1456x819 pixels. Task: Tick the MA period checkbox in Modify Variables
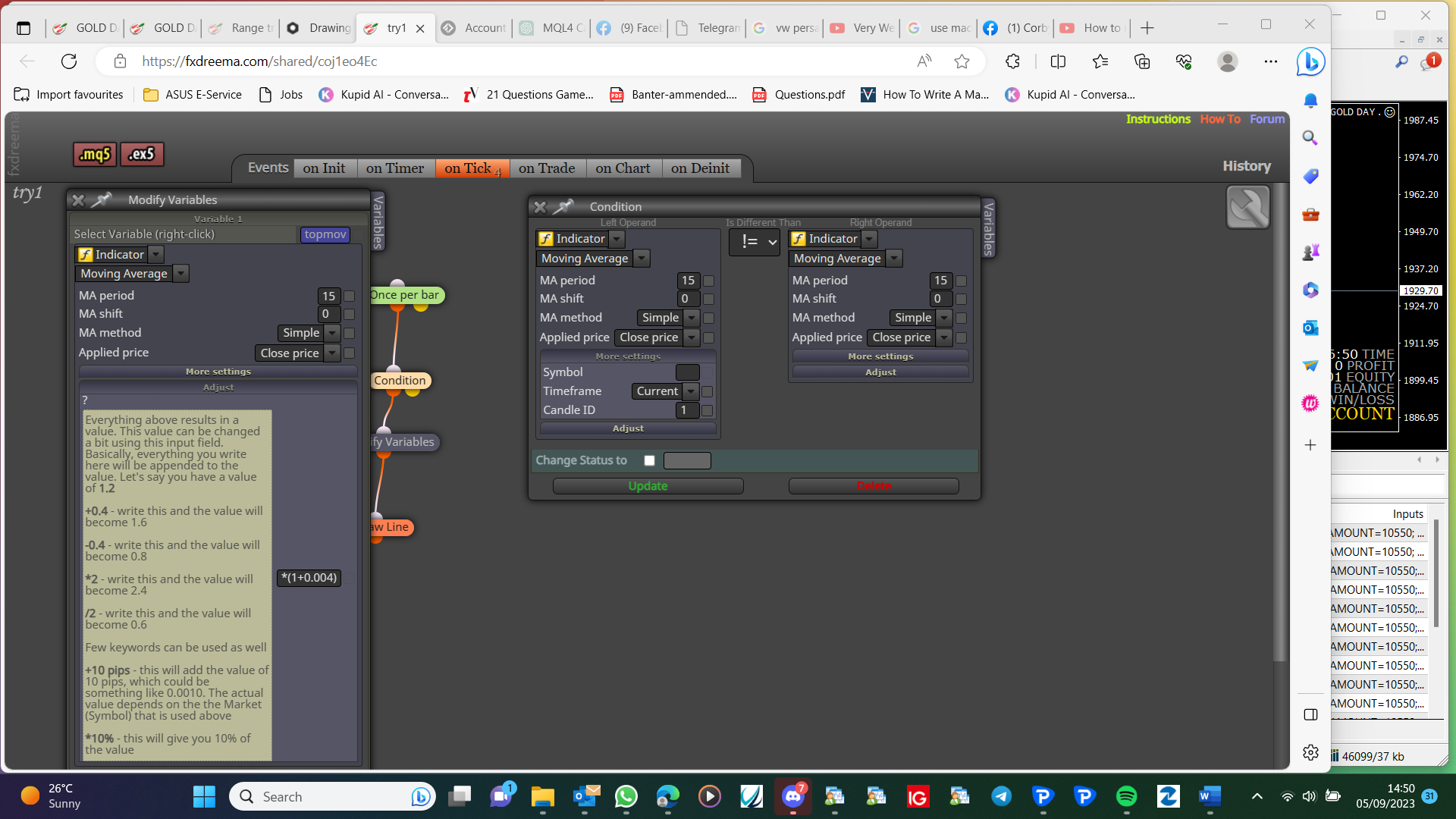pos(349,296)
